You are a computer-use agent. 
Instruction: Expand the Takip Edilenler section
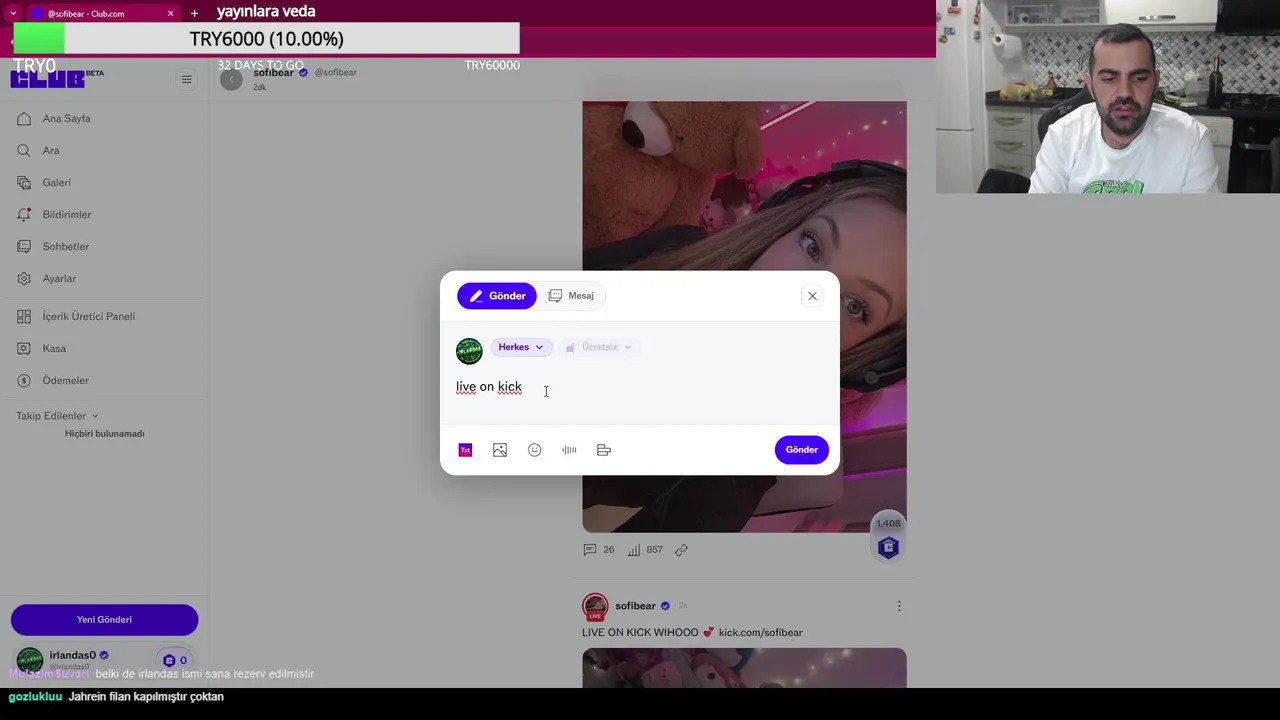tap(57, 416)
